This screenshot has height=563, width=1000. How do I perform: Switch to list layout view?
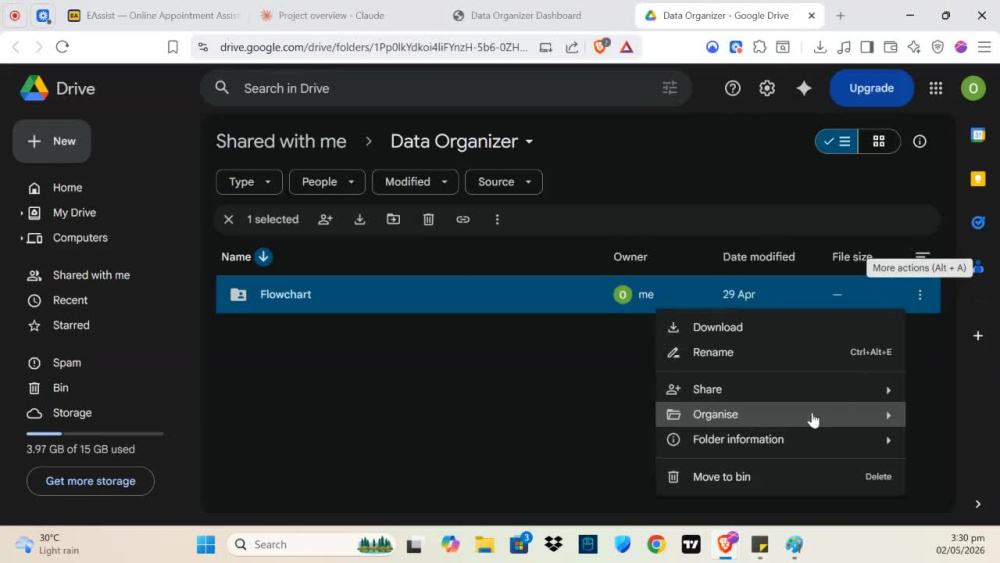point(837,142)
